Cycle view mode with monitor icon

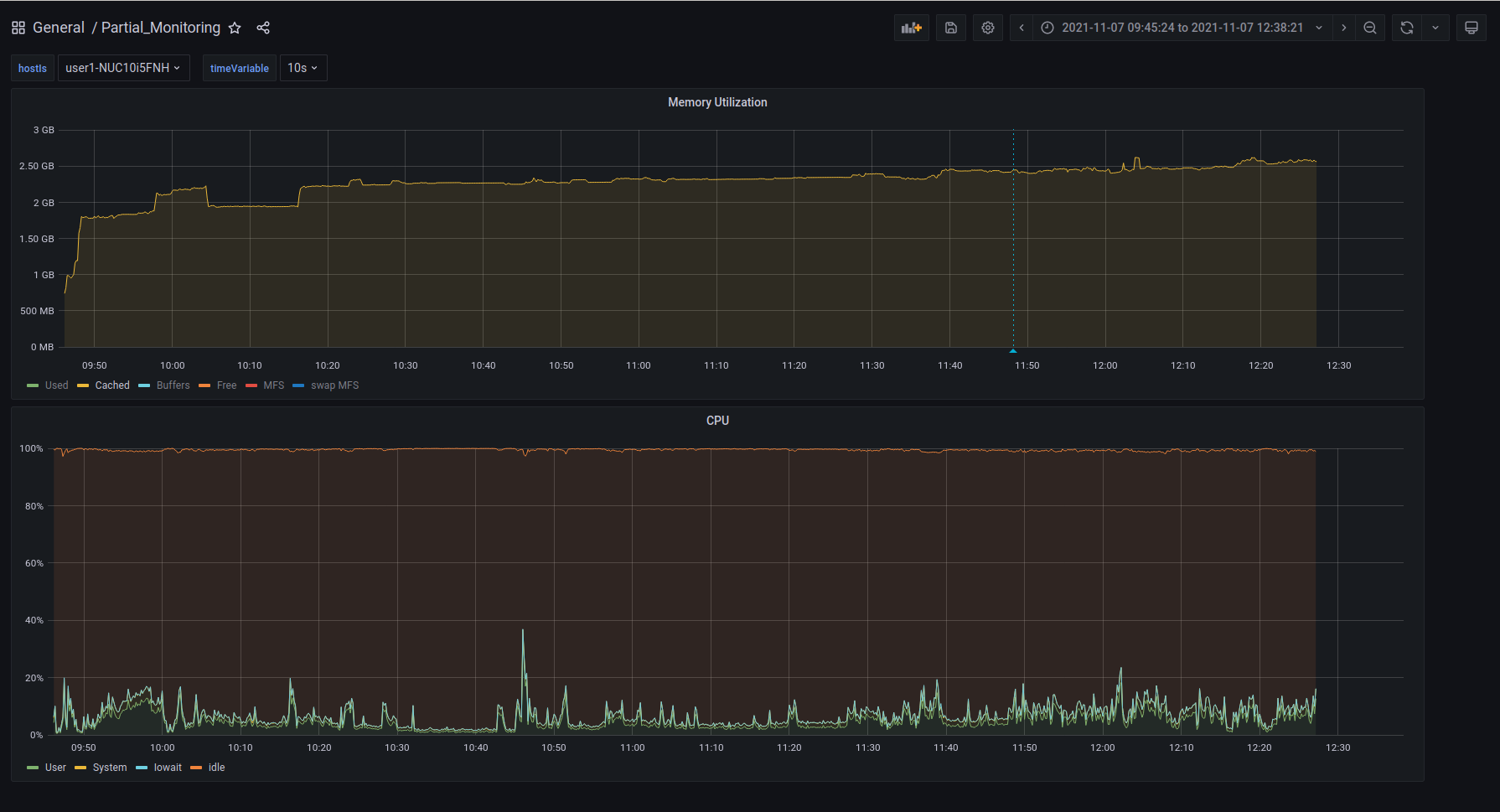[1471, 28]
